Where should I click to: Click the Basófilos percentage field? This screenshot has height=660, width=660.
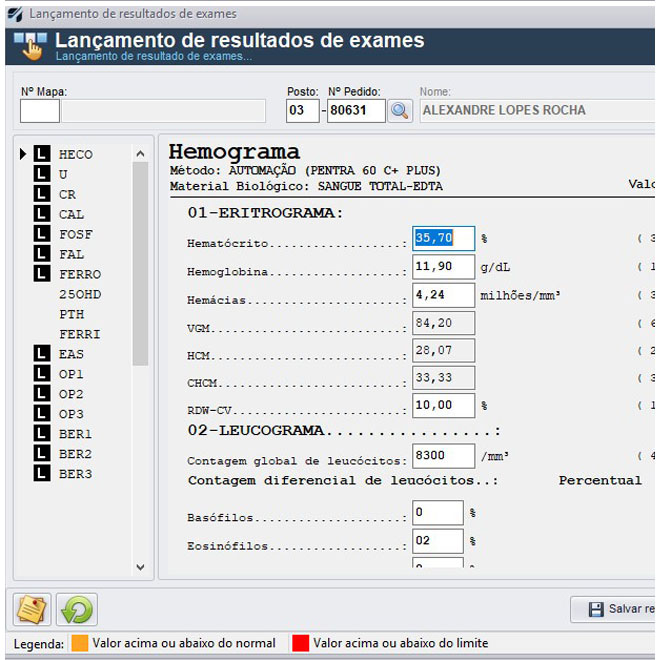(x=438, y=512)
